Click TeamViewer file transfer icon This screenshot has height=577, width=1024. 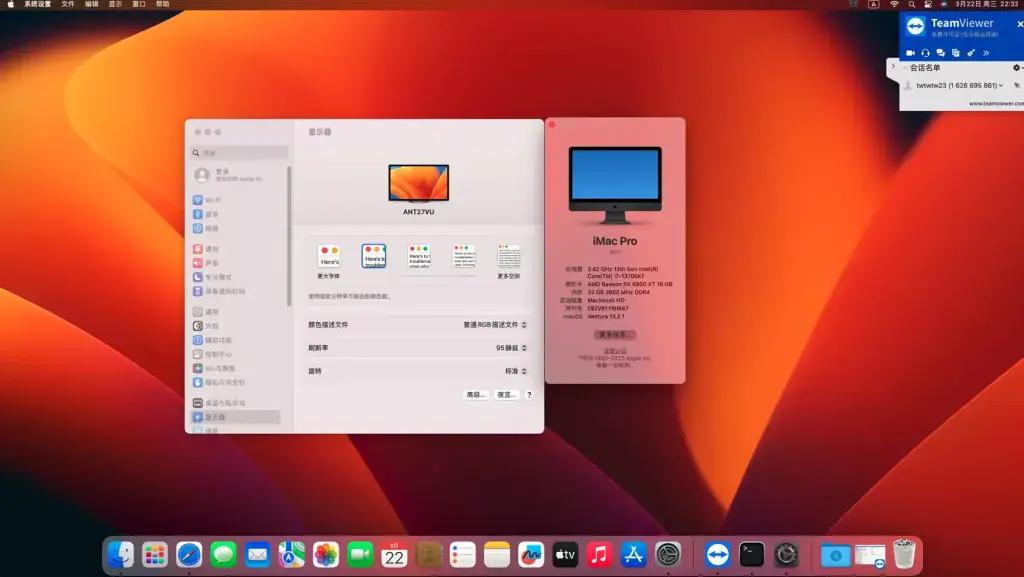[955, 53]
